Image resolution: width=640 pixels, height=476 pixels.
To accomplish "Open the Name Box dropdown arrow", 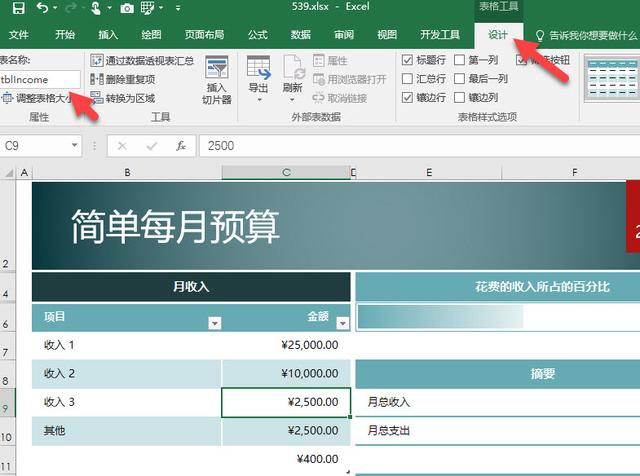I will 74,145.
